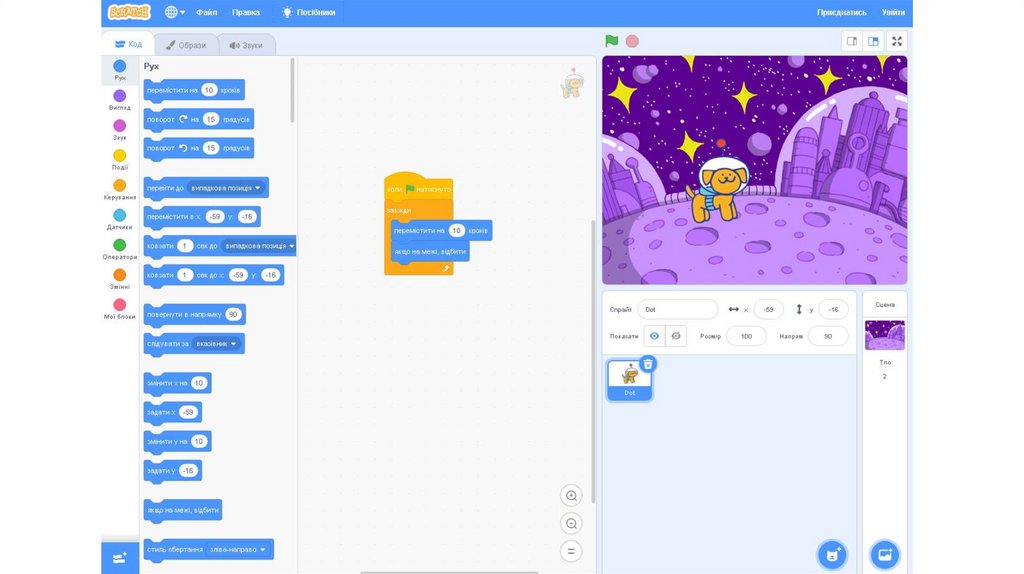The height and width of the screenshot is (574, 1024).
Task: Open випадкова позиція dropdown in перейти до block
Action: pyautogui.click(x=226, y=188)
